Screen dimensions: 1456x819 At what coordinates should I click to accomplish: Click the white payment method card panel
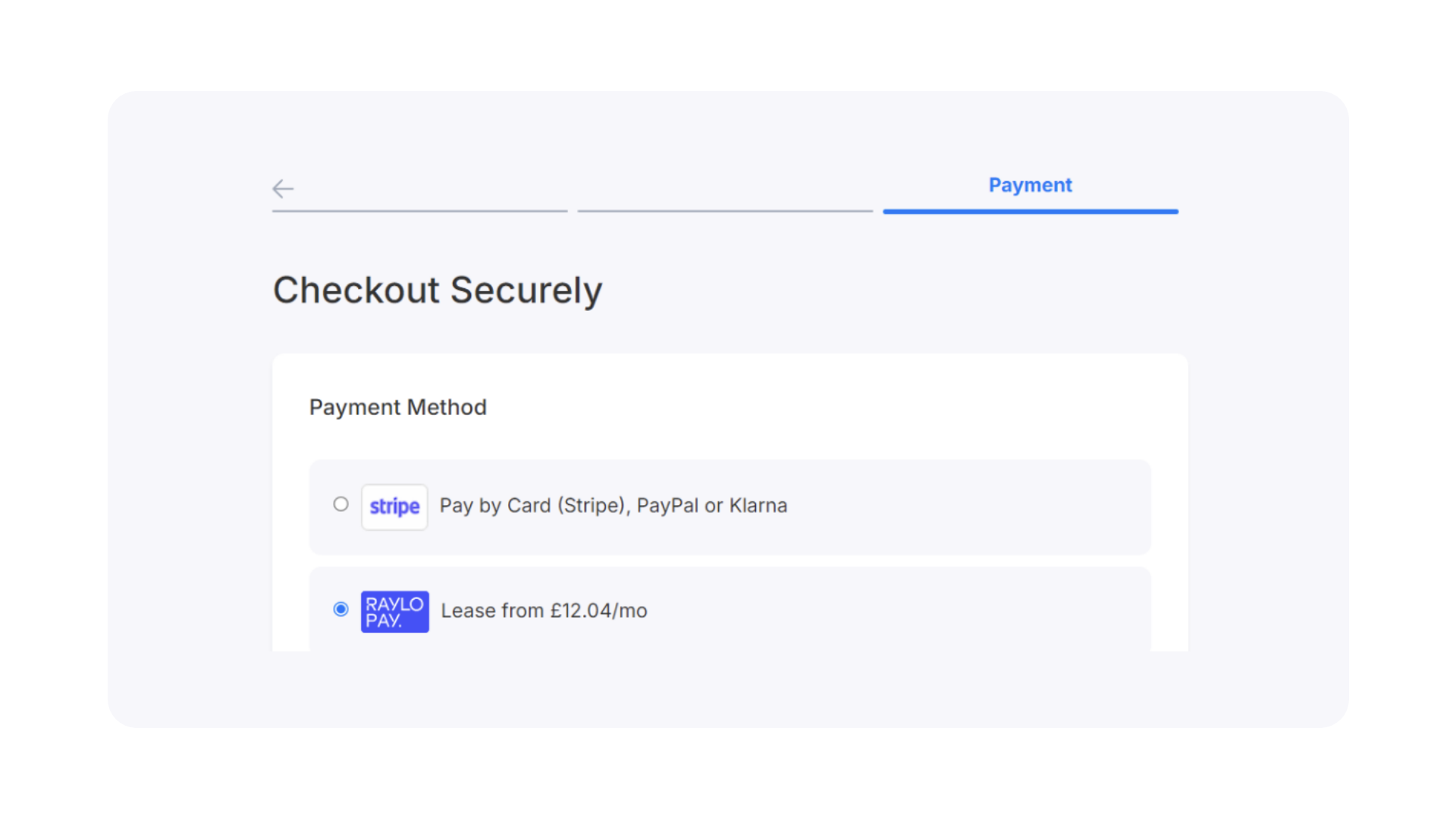(x=730, y=502)
